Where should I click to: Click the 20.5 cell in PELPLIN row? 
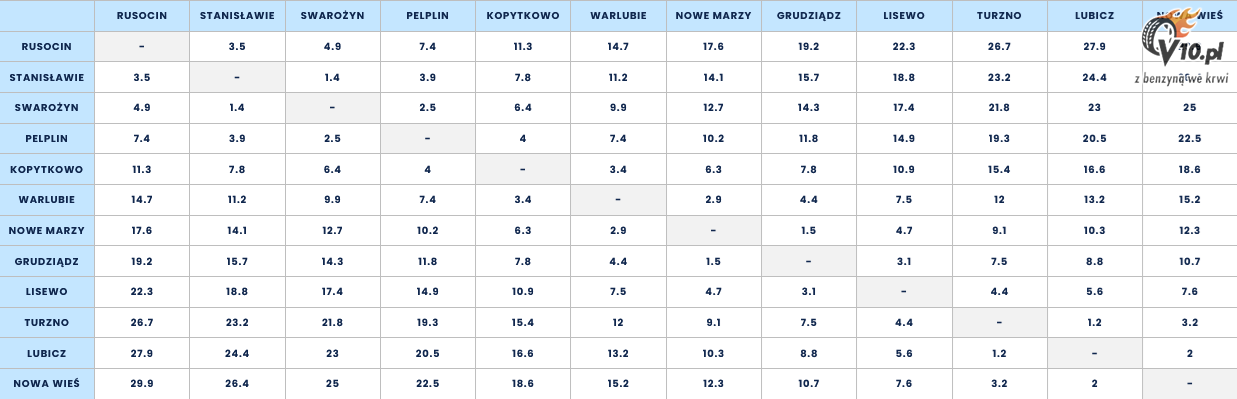pos(1094,139)
